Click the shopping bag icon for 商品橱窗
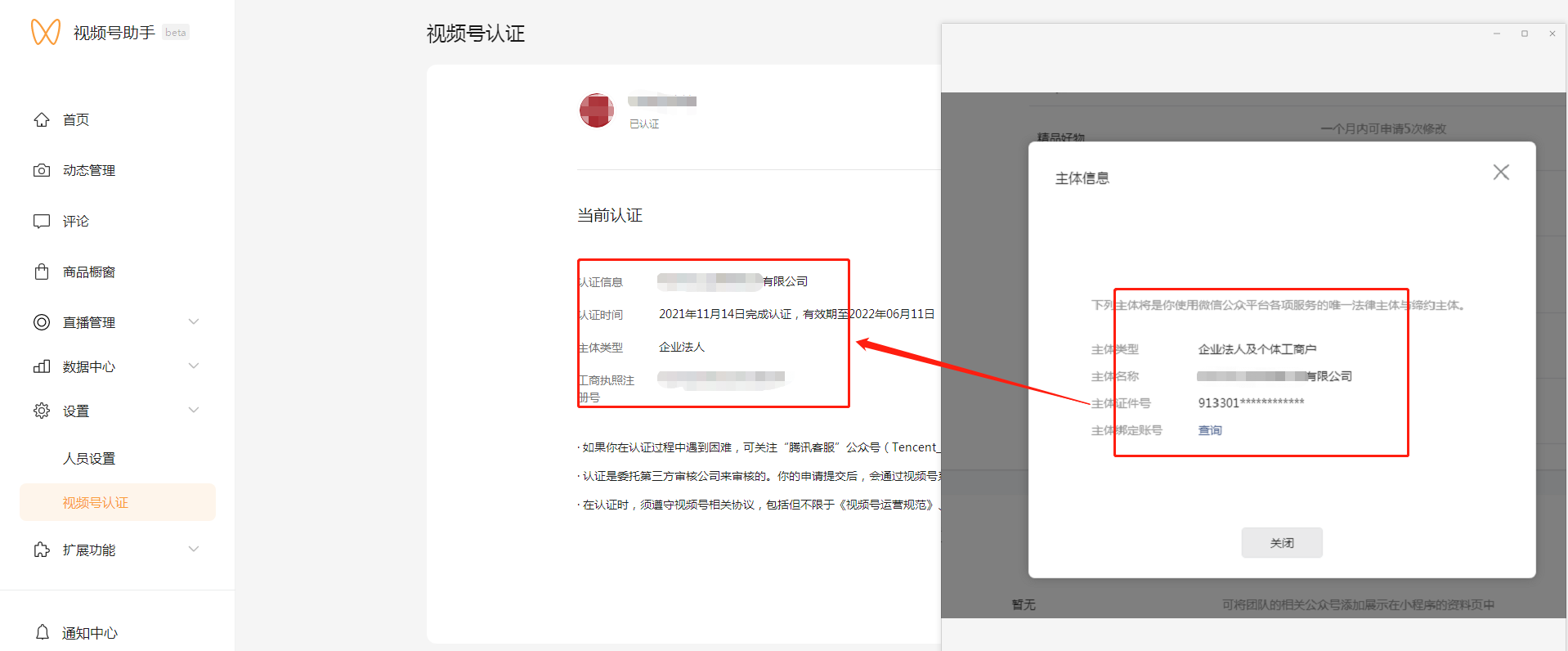The width and height of the screenshot is (1568, 651). [42, 272]
